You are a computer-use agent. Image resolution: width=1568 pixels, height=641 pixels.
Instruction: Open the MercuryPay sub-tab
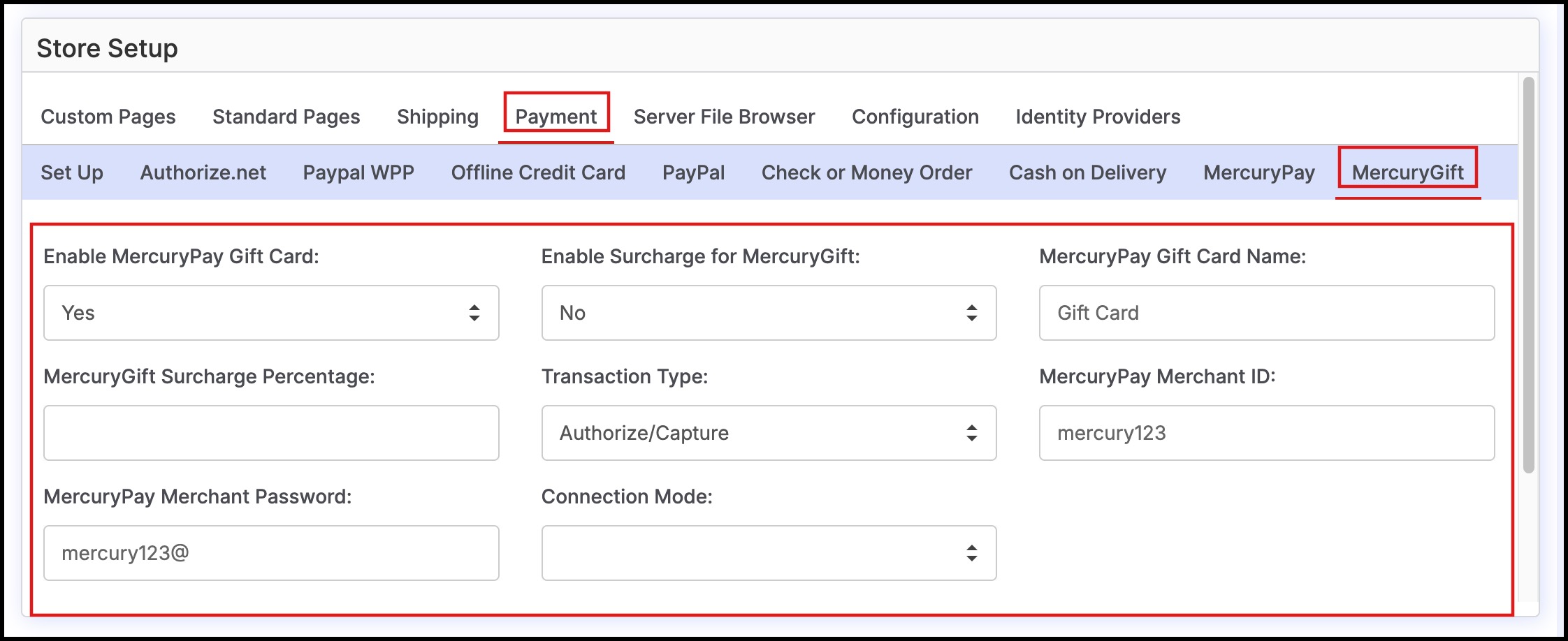[1258, 172]
